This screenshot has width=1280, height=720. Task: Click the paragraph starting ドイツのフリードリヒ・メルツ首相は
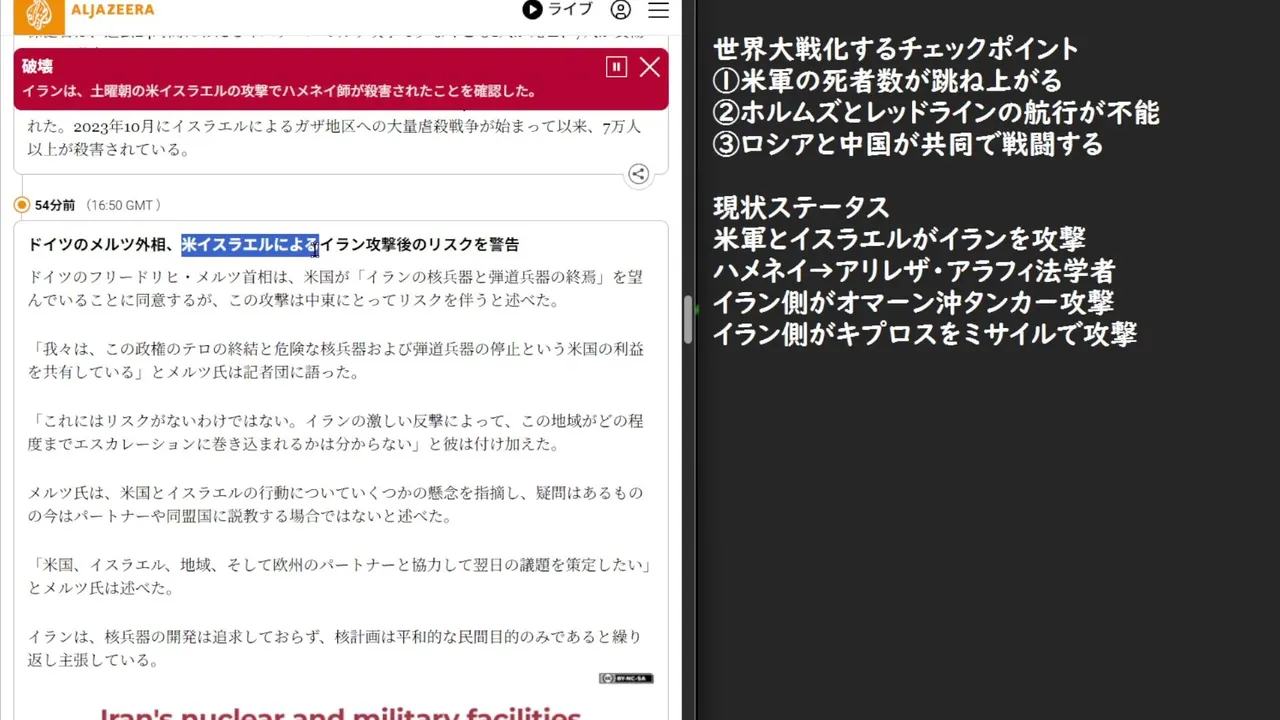coord(335,288)
